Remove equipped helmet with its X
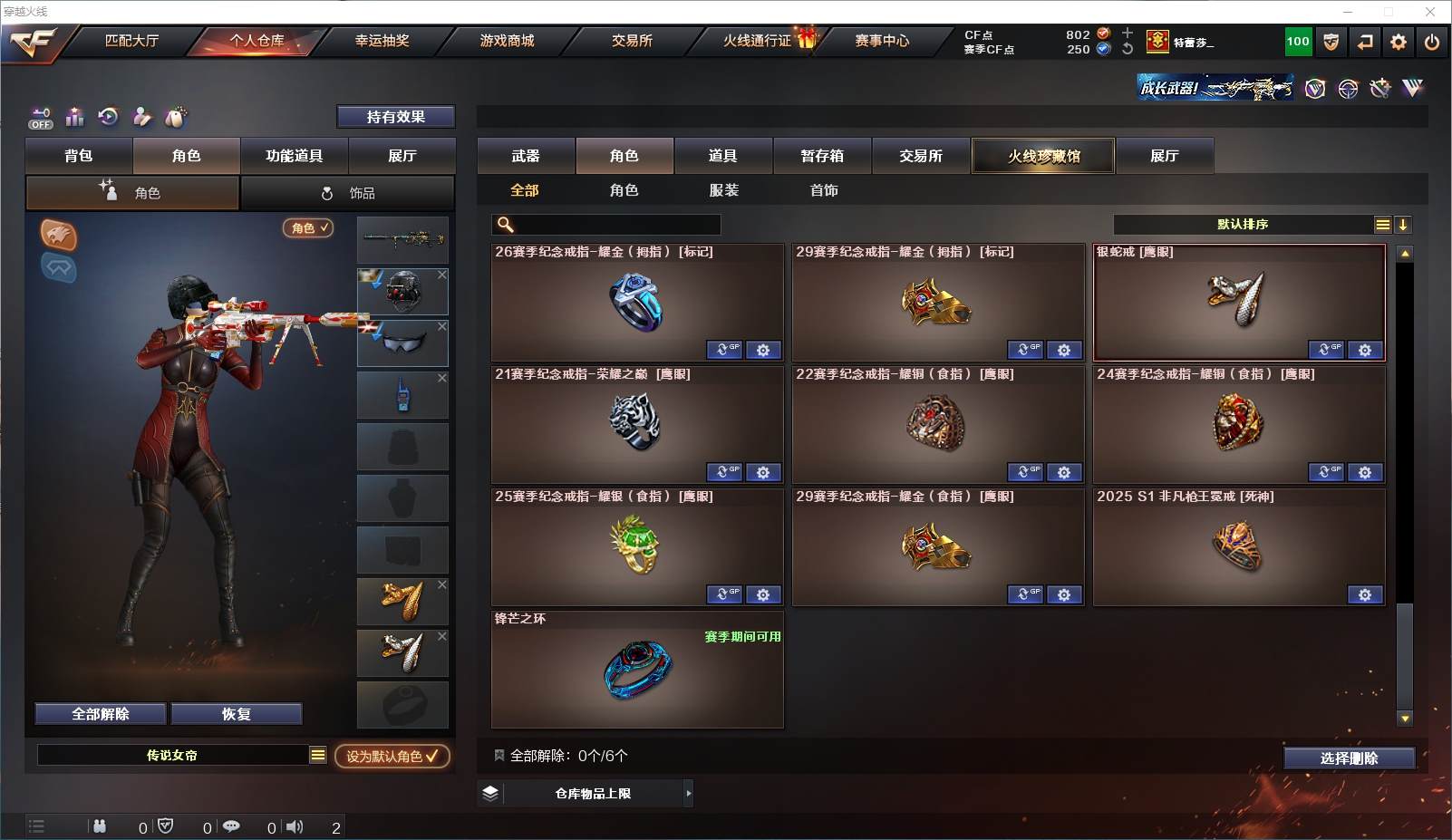Image resolution: width=1452 pixels, height=840 pixels. (x=442, y=275)
